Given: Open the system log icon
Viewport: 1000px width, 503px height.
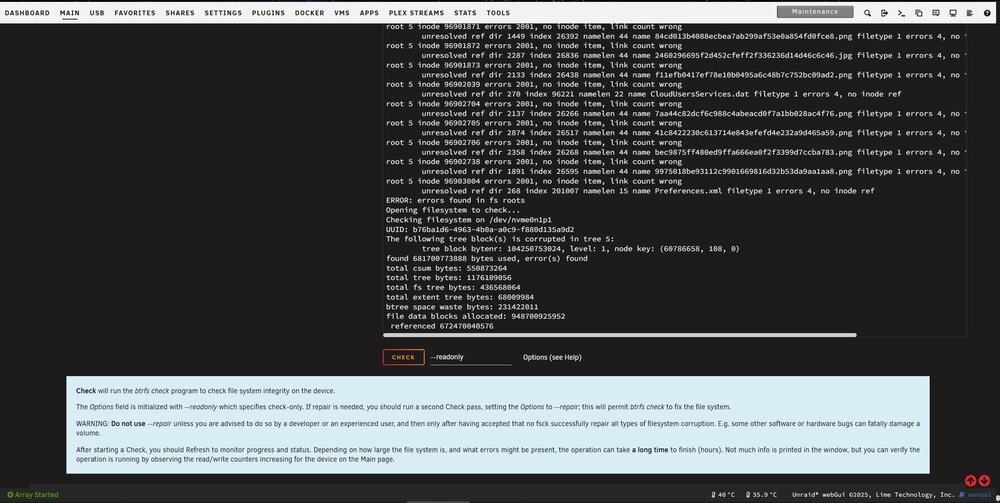Looking at the screenshot, I should [970, 13].
